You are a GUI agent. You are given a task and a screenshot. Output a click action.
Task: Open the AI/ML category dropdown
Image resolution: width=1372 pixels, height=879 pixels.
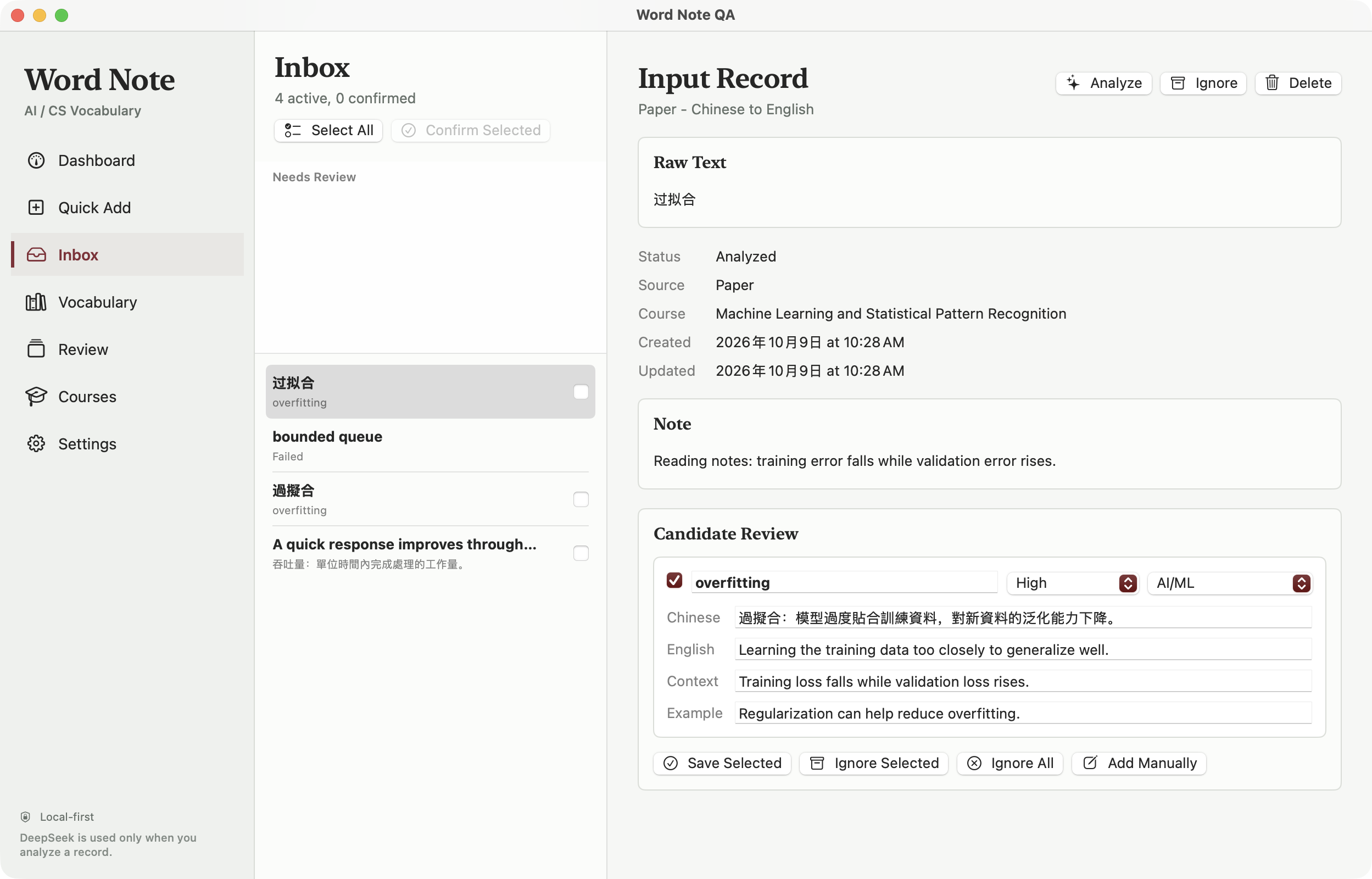pyautogui.click(x=1230, y=583)
